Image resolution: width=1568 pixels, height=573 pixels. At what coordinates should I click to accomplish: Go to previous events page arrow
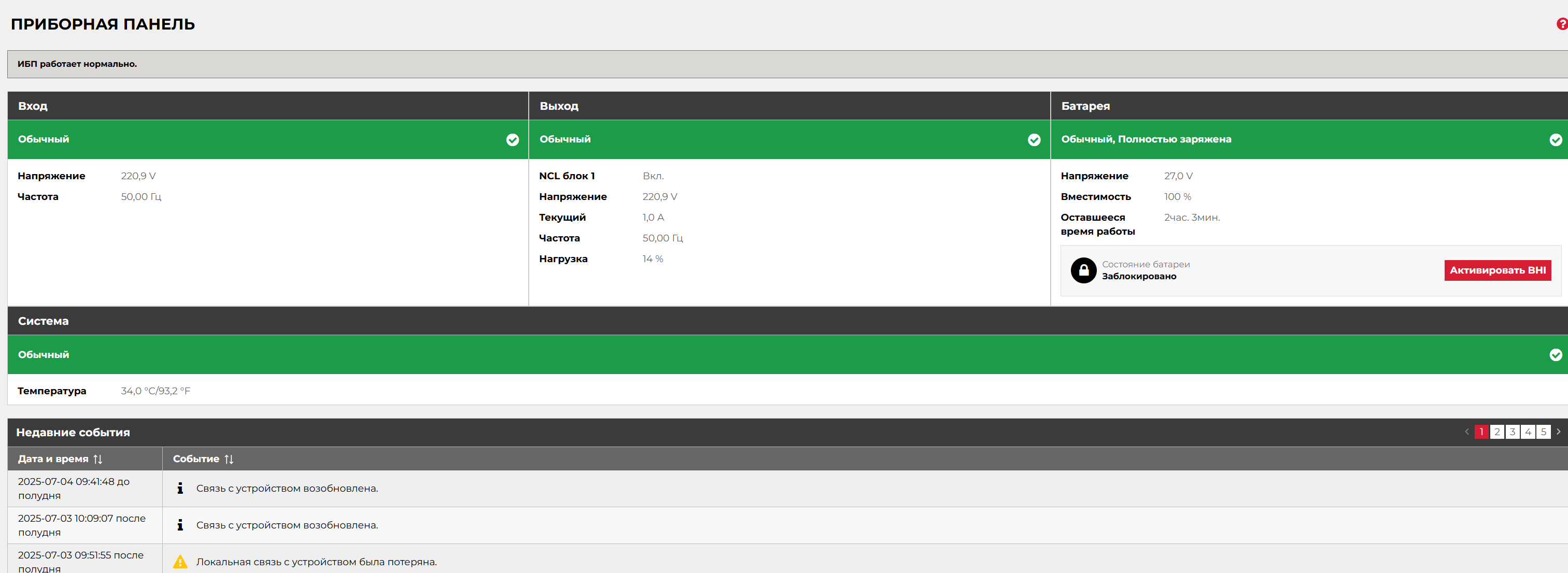tap(1466, 432)
